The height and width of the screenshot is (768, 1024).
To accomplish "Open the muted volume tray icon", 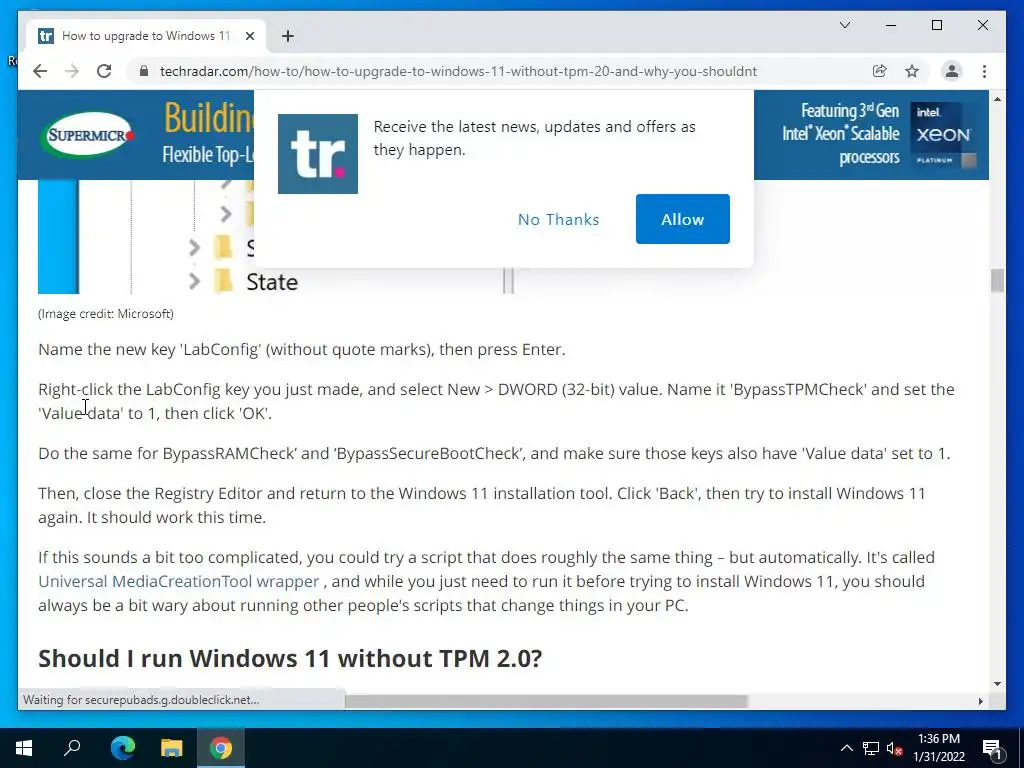I will [895, 748].
